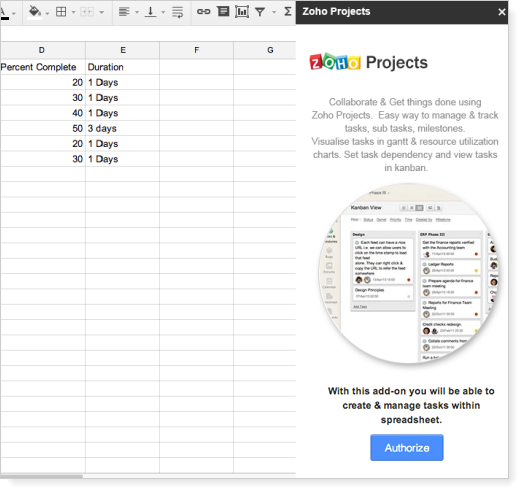Screen dimensions: 524x494
Task: Select the Duration header cell
Action: click(123, 67)
